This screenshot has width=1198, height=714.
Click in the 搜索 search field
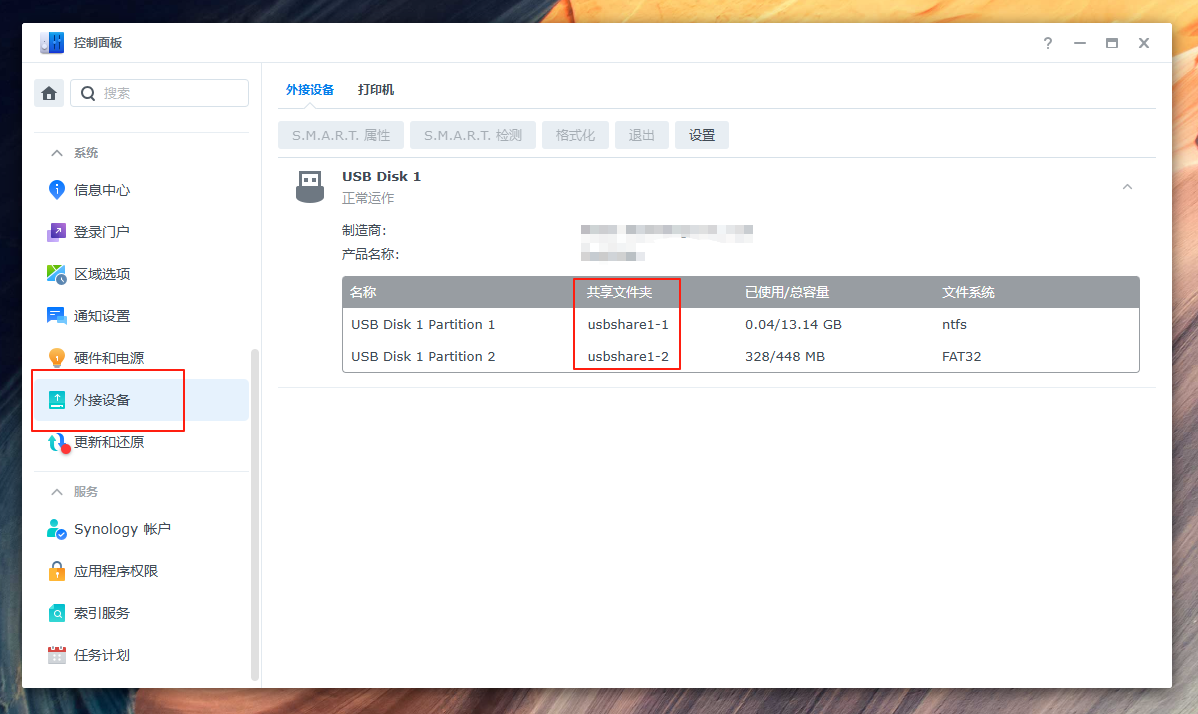click(x=170, y=93)
